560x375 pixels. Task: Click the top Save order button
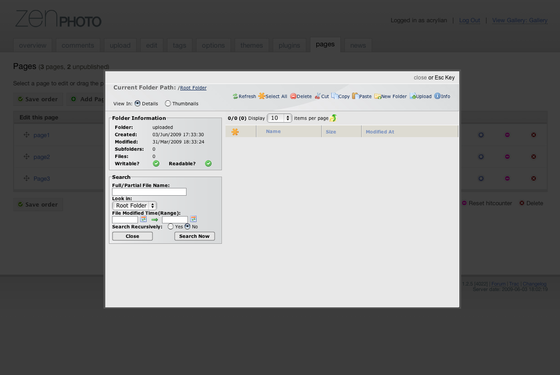tap(38, 99)
